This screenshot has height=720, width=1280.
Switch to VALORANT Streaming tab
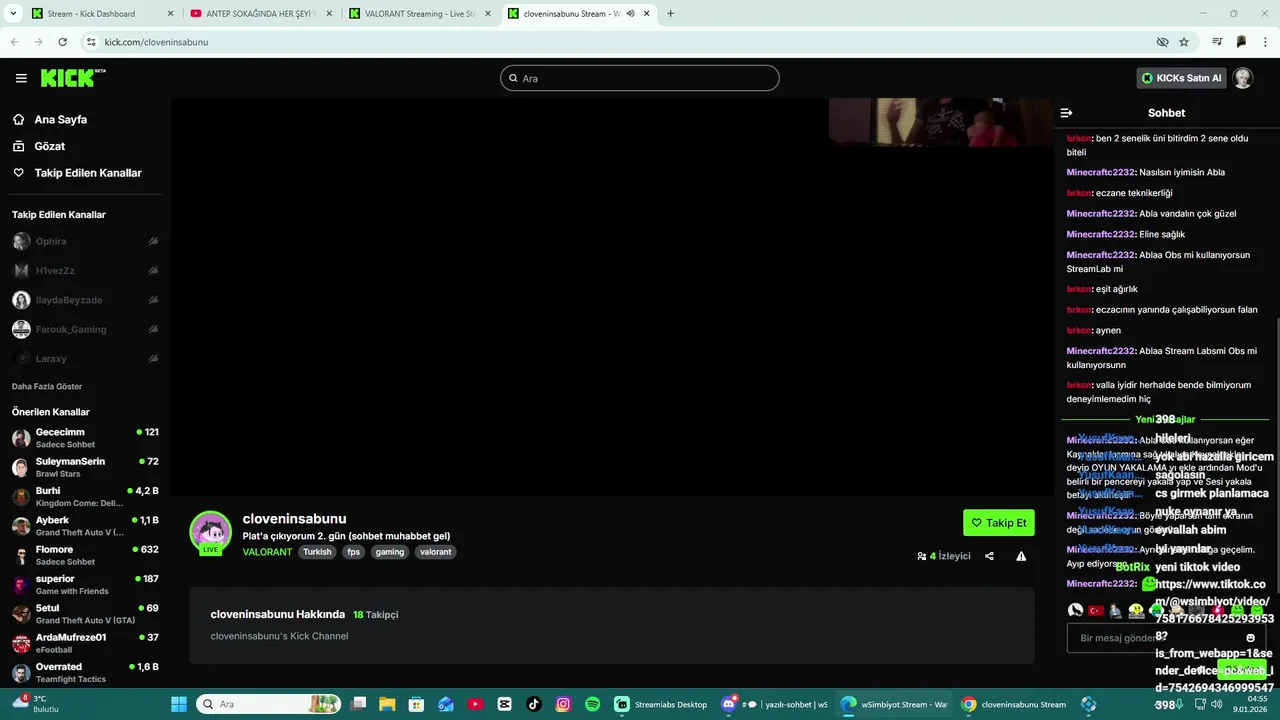point(420,14)
